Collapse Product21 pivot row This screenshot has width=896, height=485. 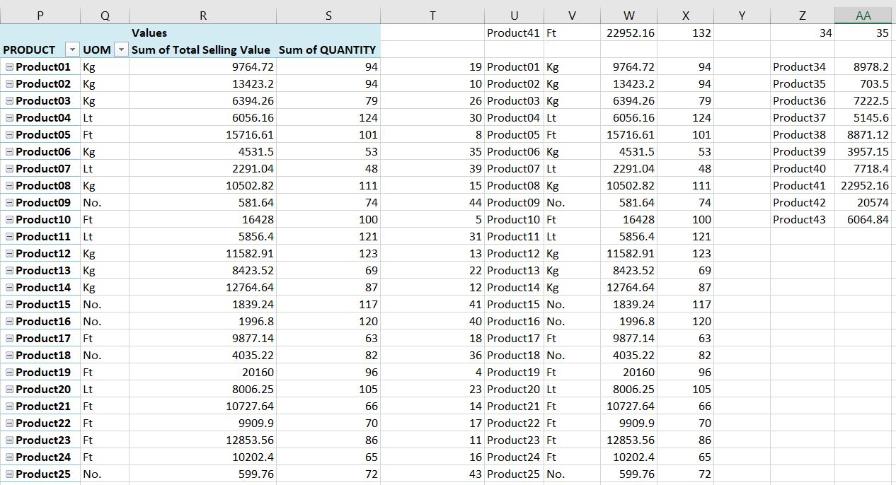coord(9,406)
